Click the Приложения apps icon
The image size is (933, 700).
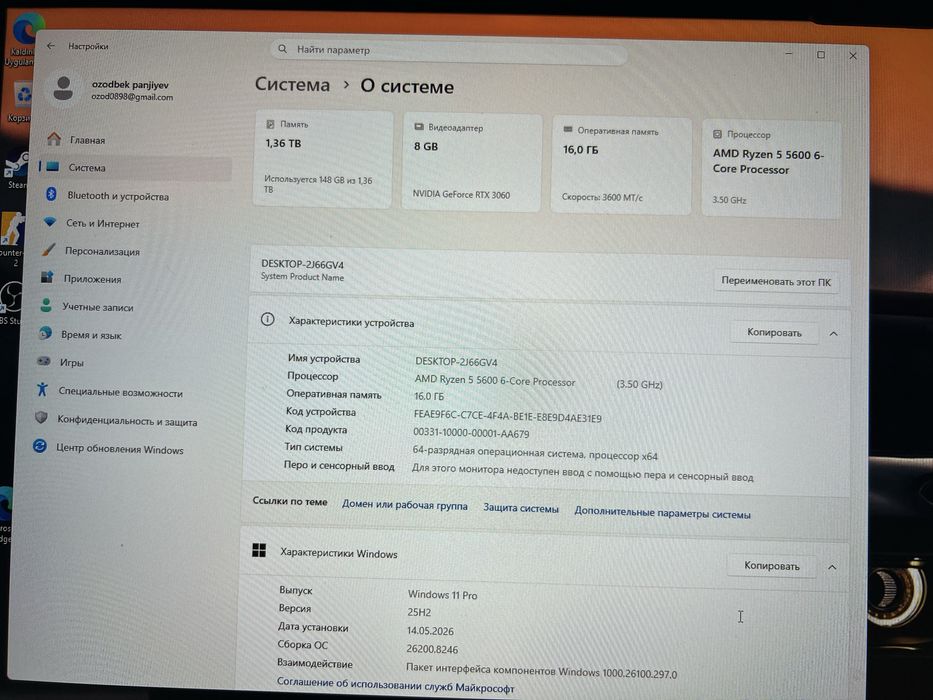[x=47, y=277]
